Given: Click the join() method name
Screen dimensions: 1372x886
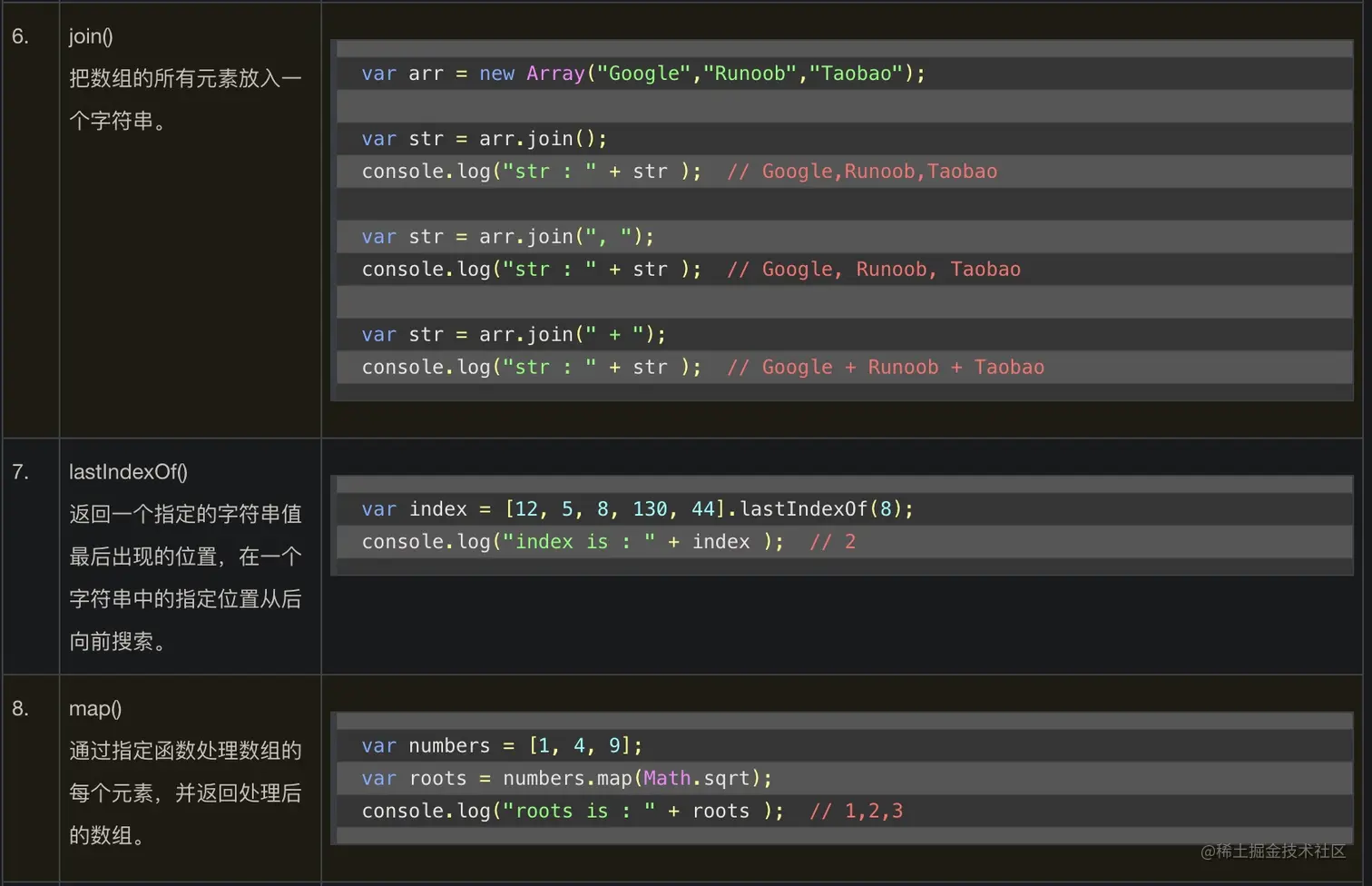Looking at the screenshot, I should (x=91, y=36).
